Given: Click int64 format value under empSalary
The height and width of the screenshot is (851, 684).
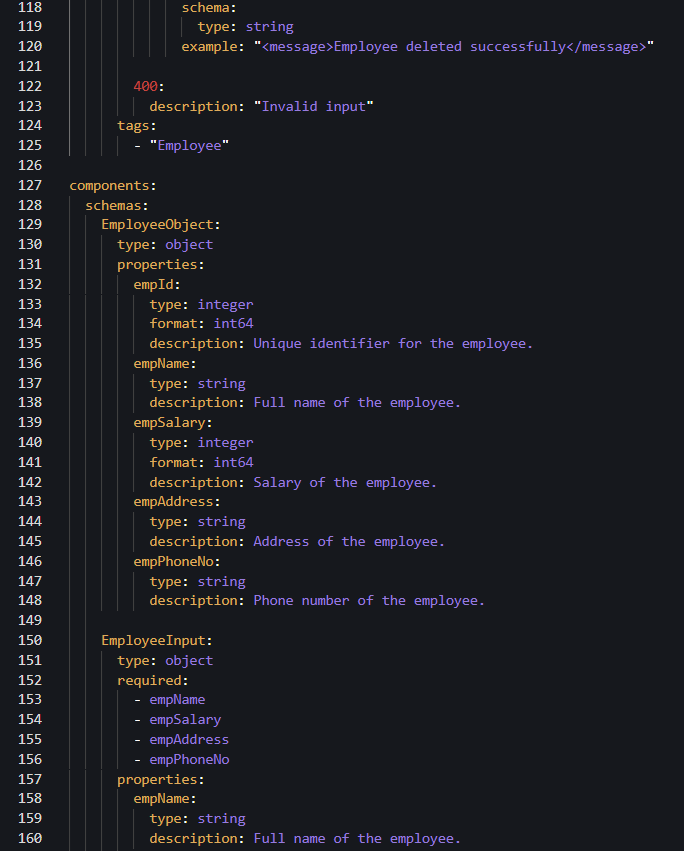Looking at the screenshot, I should 233,462.
